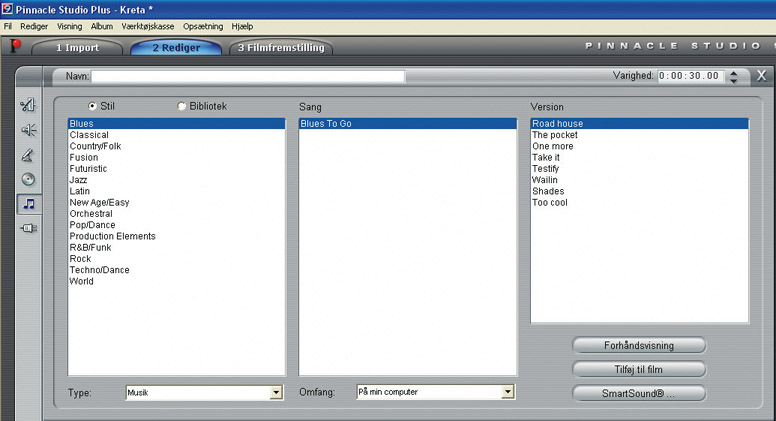The height and width of the screenshot is (421, 776).
Task: Open the audio volume speaker tool
Action: point(28,130)
